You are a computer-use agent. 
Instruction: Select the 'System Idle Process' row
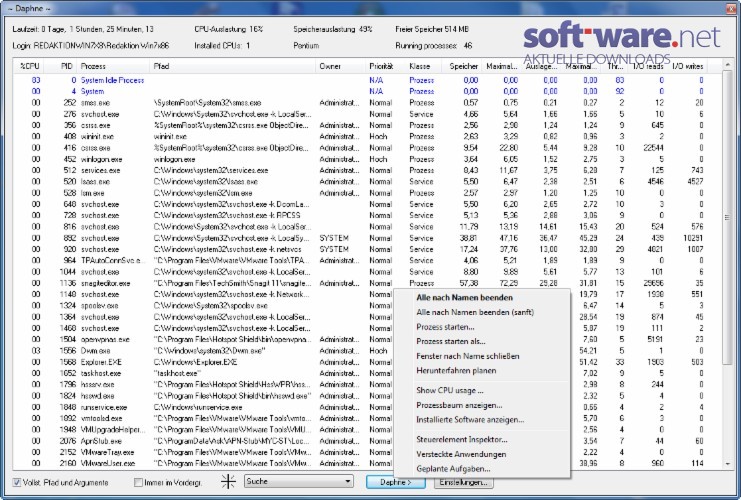(368, 80)
